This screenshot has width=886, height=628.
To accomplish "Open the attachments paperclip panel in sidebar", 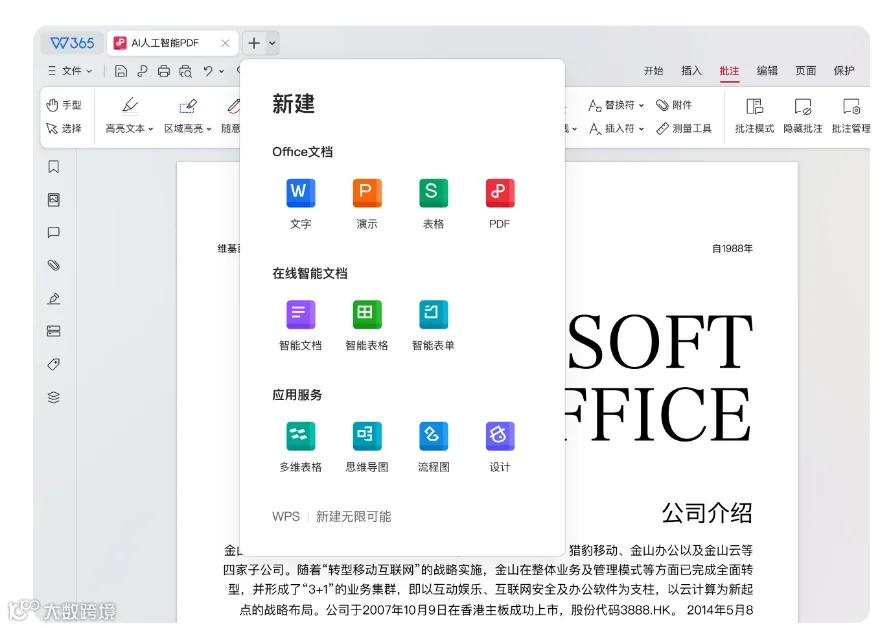I will click(x=54, y=265).
